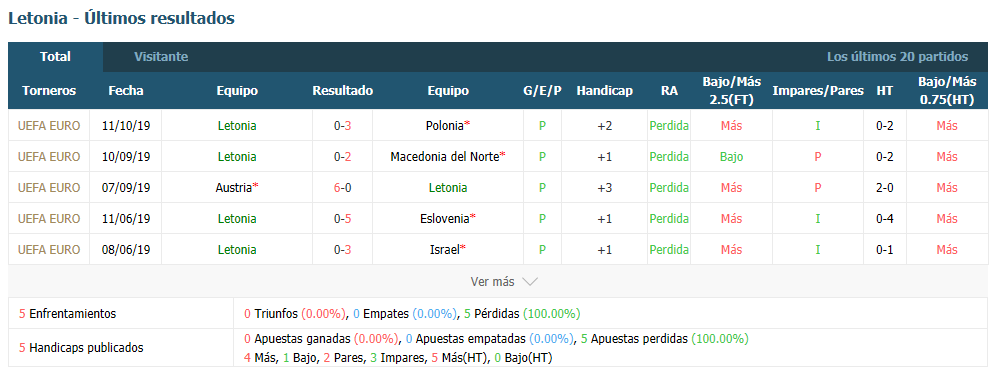999x377 pixels.
Task: Select the Impares/Pares column header
Action: 818,90
